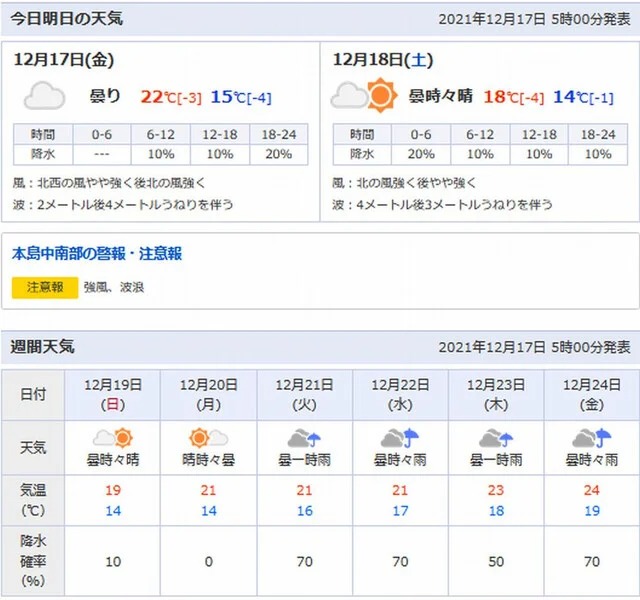Image resolution: width=640 pixels, height=600 pixels.
Task: Click the wind text 北の風強く後やや強く
Action: pos(416,183)
